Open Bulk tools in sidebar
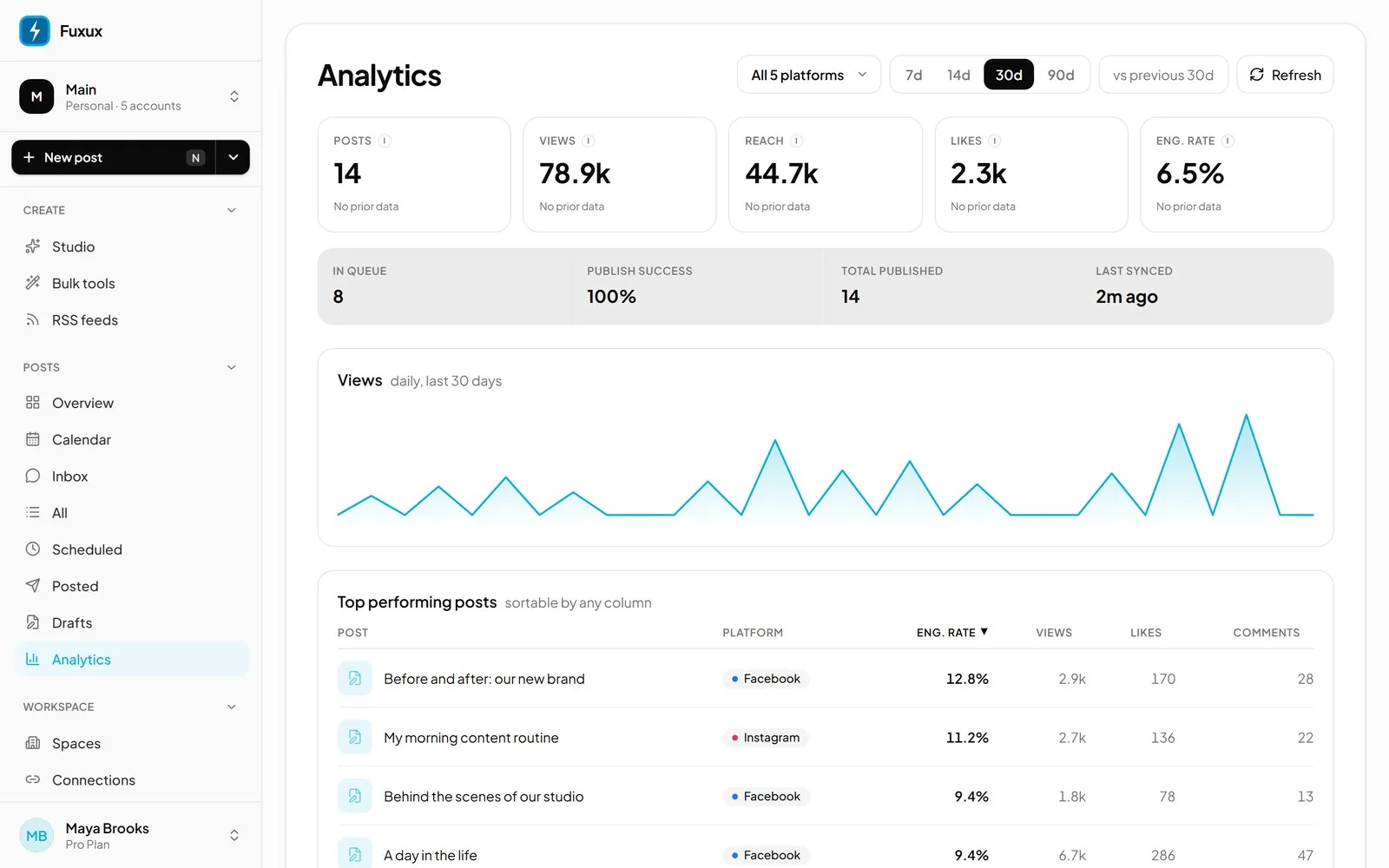This screenshot has width=1389, height=868. (132, 283)
